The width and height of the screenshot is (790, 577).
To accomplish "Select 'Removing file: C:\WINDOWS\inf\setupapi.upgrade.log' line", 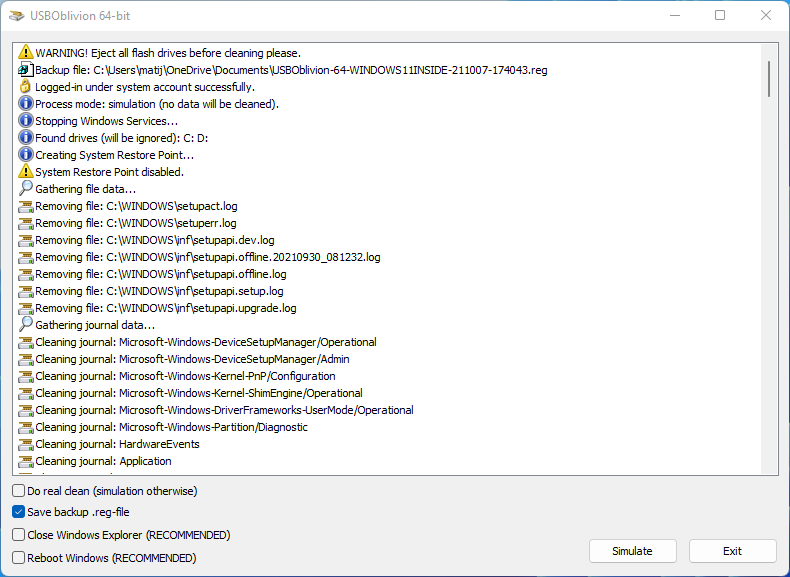I will [x=166, y=308].
